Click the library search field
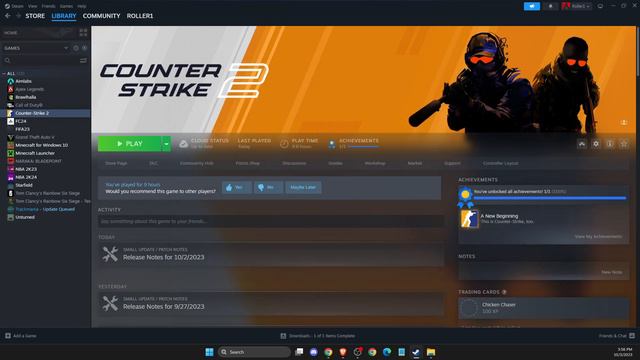The height and width of the screenshot is (360, 640). [41, 60]
